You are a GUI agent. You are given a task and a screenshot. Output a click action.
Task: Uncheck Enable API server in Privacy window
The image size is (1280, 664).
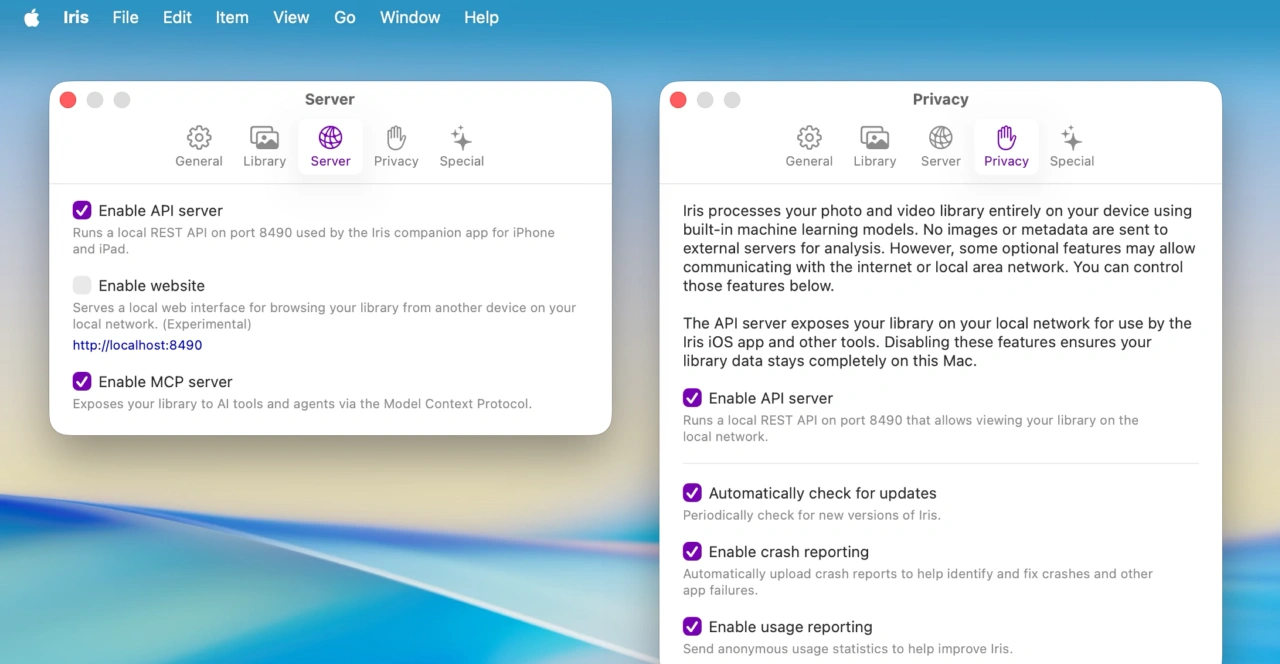coord(692,398)
